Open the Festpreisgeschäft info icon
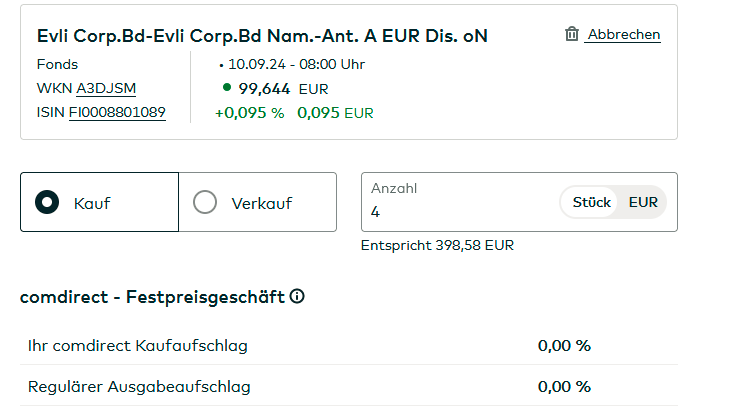 pyautogui.click(x=297, y=297)
